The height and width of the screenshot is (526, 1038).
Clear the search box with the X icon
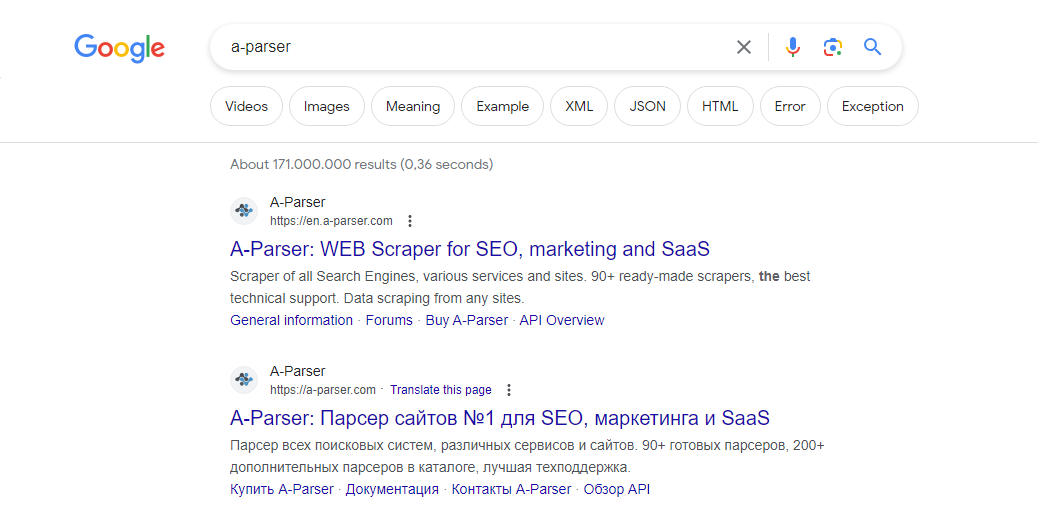tap(744, 47)
